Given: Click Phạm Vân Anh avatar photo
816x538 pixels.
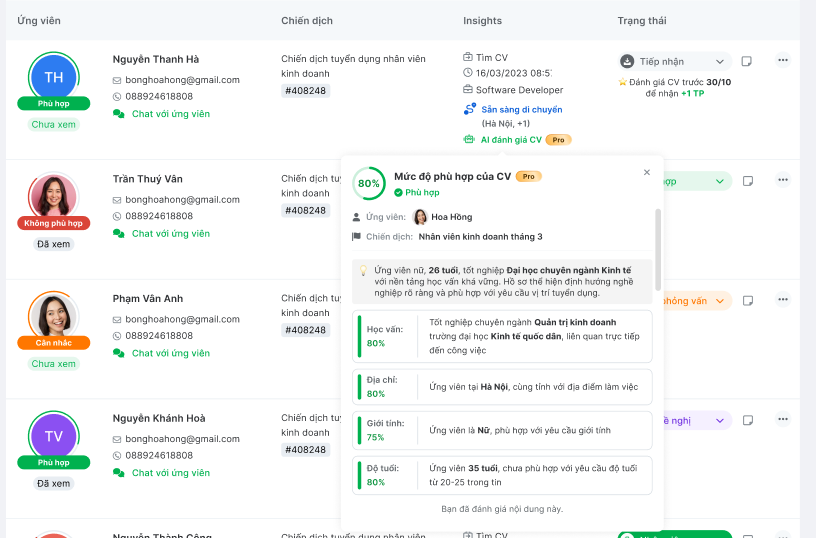Looking at the screenshot, I should 54,316.
